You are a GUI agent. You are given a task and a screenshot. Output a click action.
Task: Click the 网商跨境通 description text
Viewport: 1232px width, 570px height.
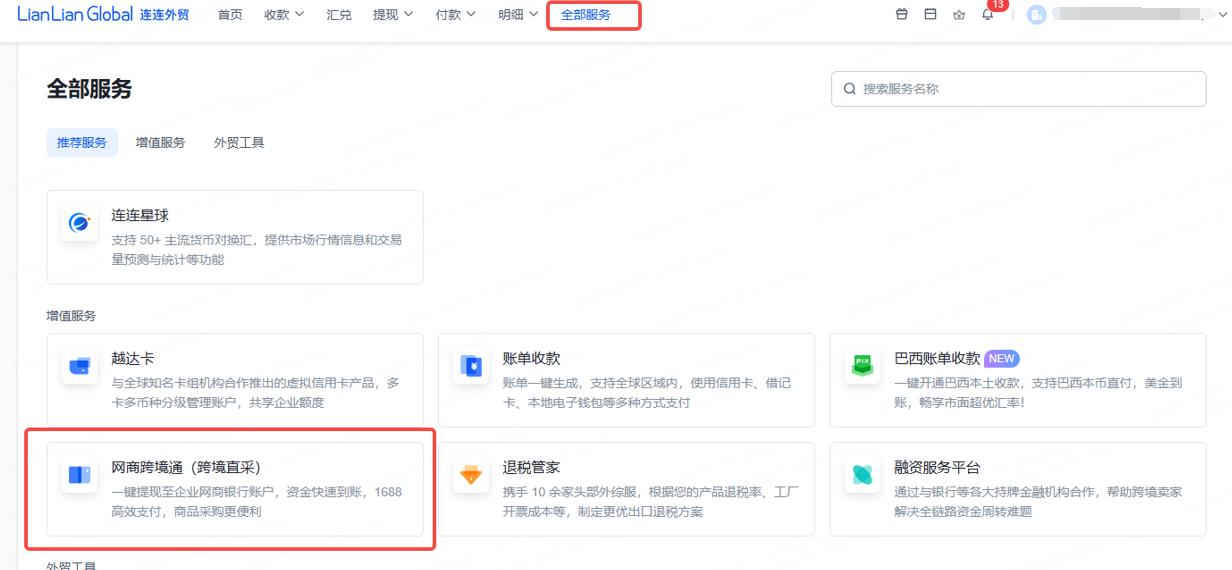[x=257, y=502]
